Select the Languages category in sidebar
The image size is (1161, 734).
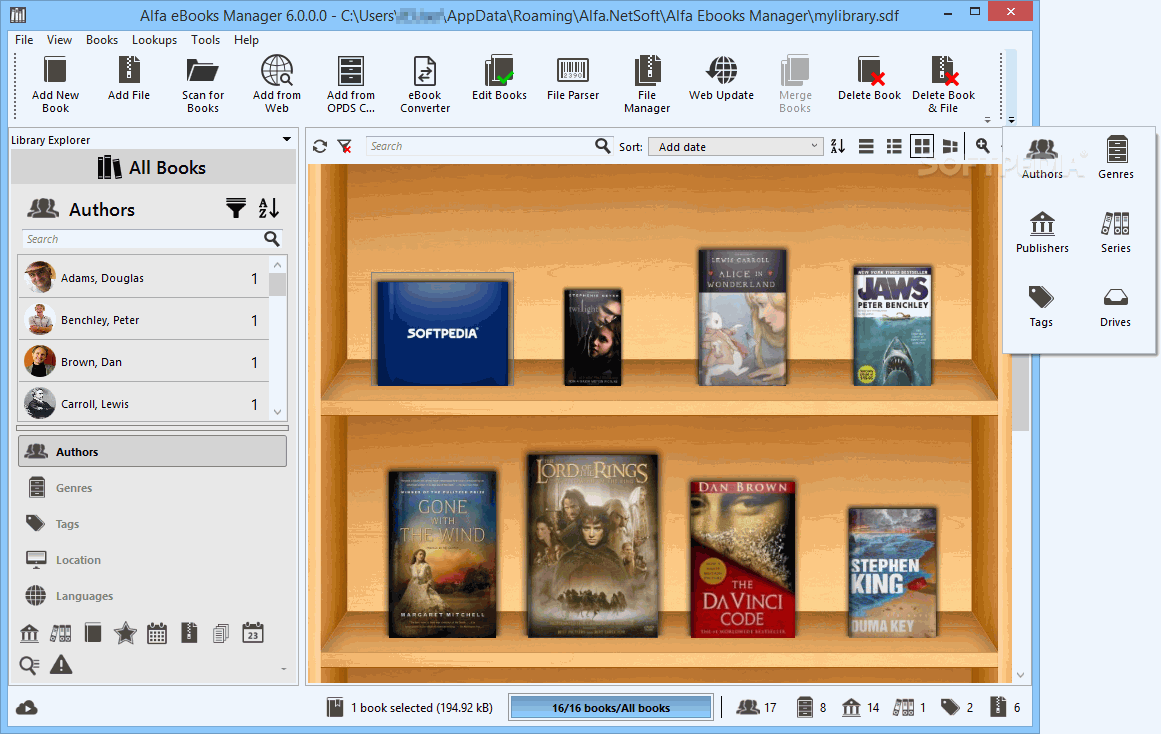click(x=153, y=595)
